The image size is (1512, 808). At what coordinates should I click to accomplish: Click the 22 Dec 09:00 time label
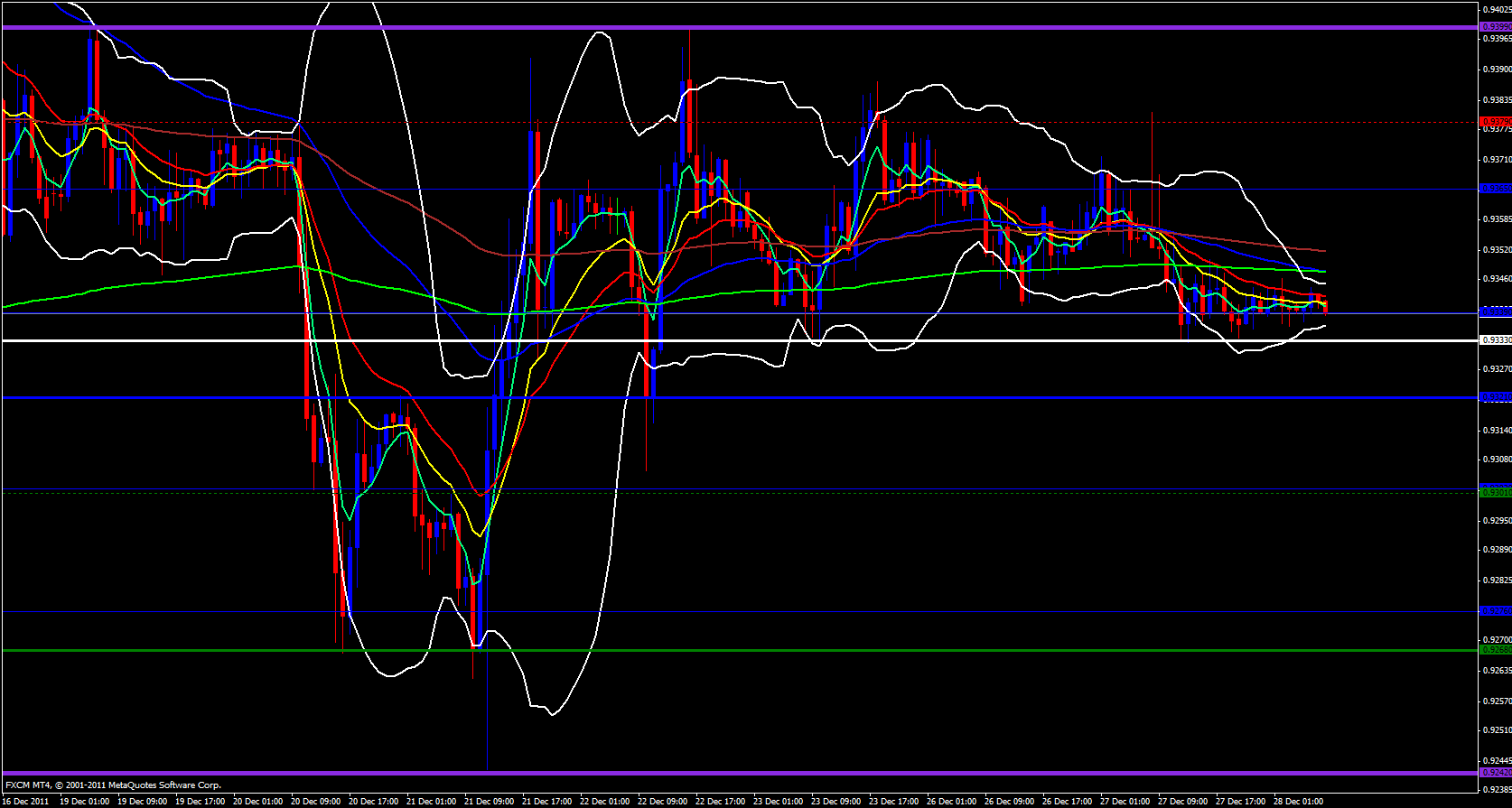click(663, 801)
